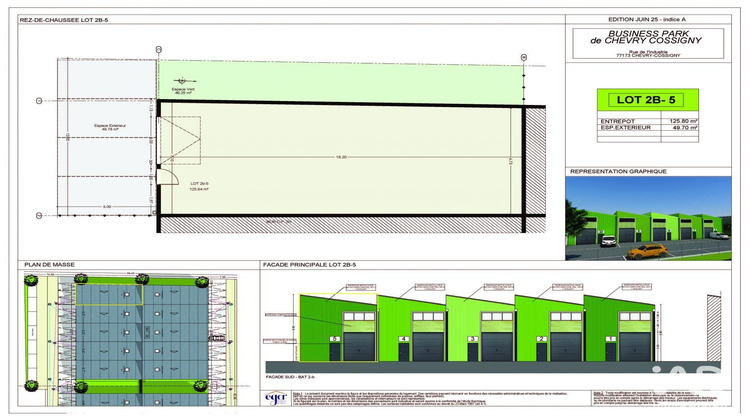The width and height of the screenshot is (750, 420).
Task: Click the numbered sign 5 on the facade
Action: 334,339
